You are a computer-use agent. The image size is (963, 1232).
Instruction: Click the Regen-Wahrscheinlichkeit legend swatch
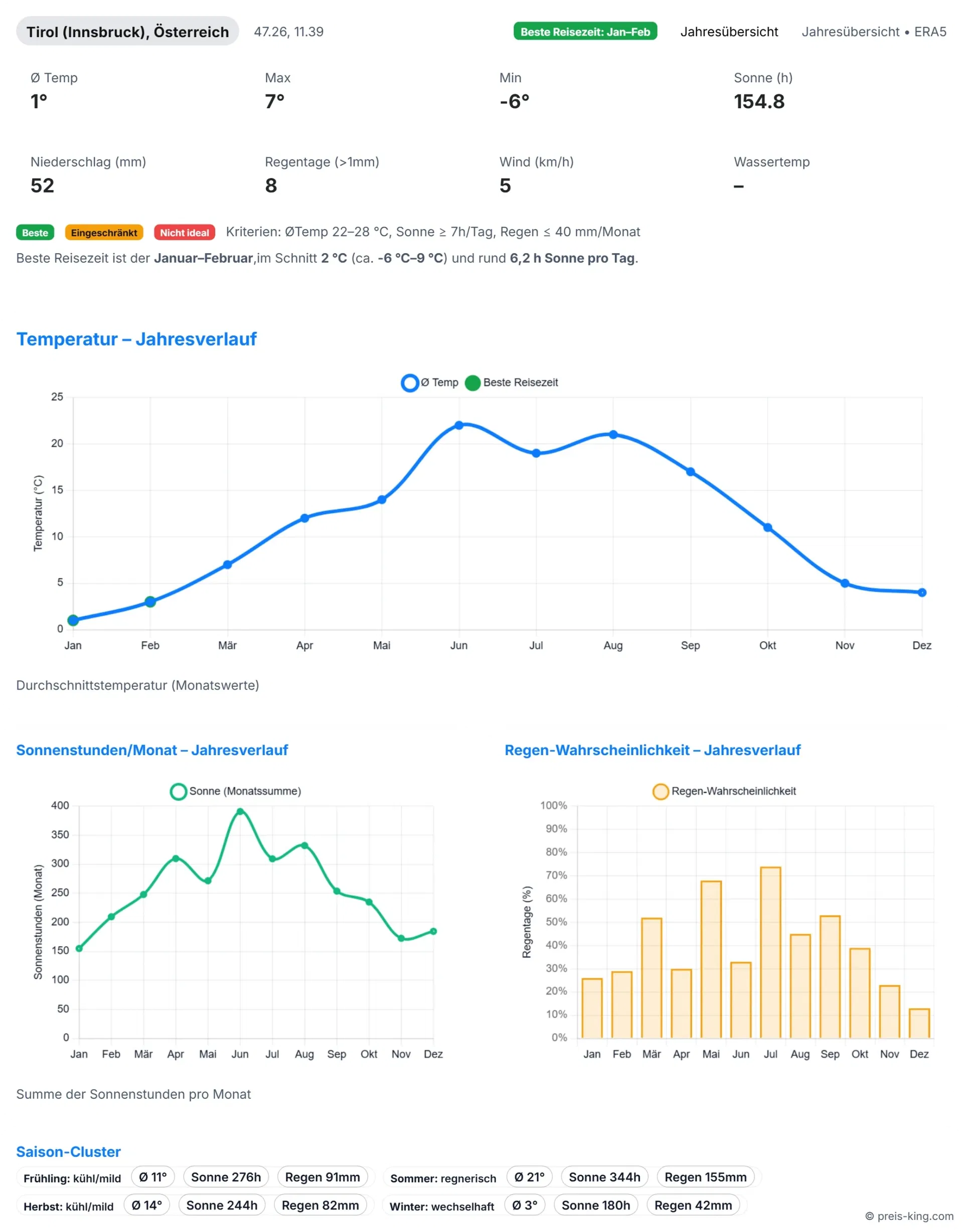(x=660, y=791)
